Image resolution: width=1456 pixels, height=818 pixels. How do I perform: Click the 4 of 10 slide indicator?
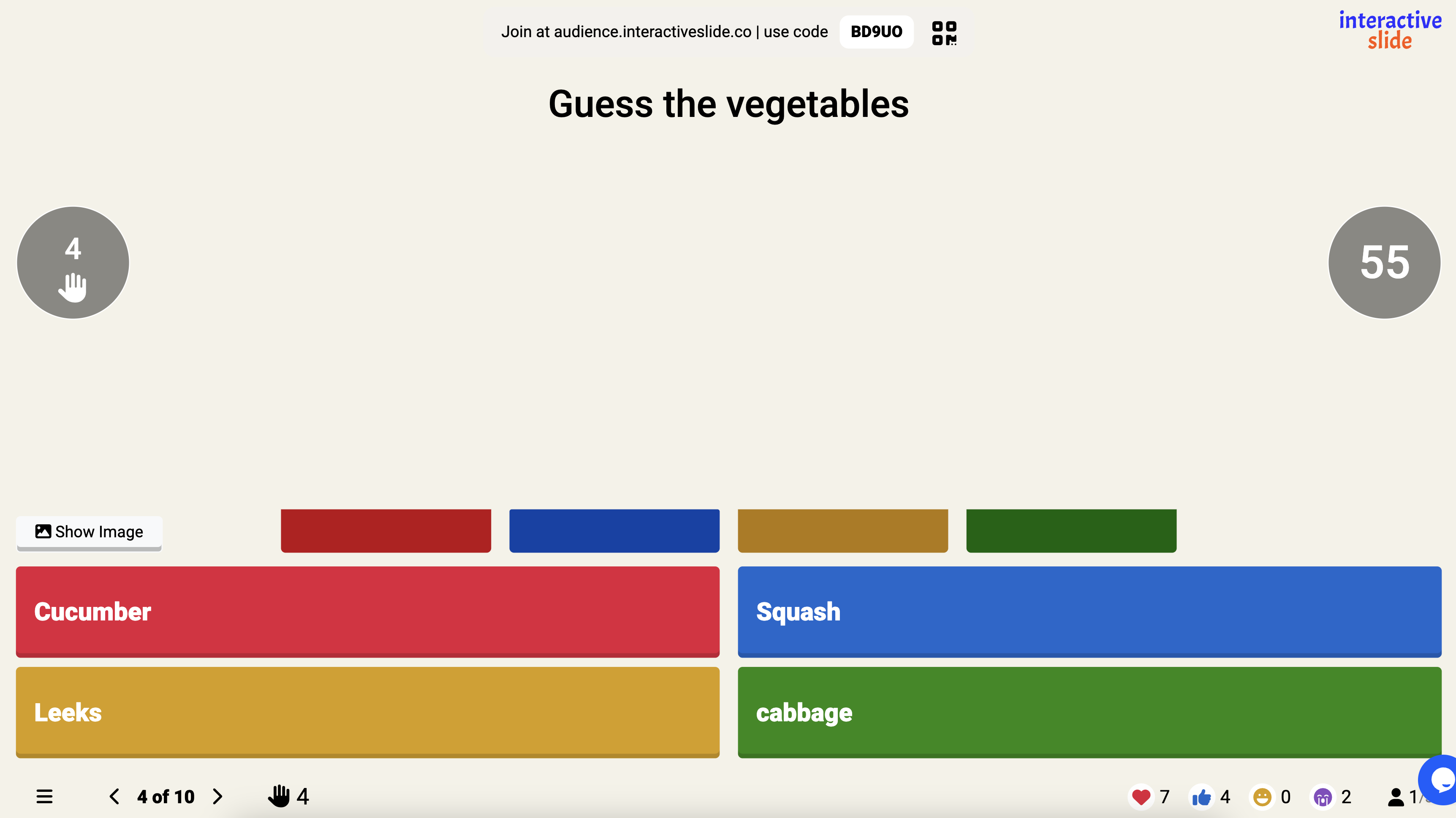[x=166, y=796]
